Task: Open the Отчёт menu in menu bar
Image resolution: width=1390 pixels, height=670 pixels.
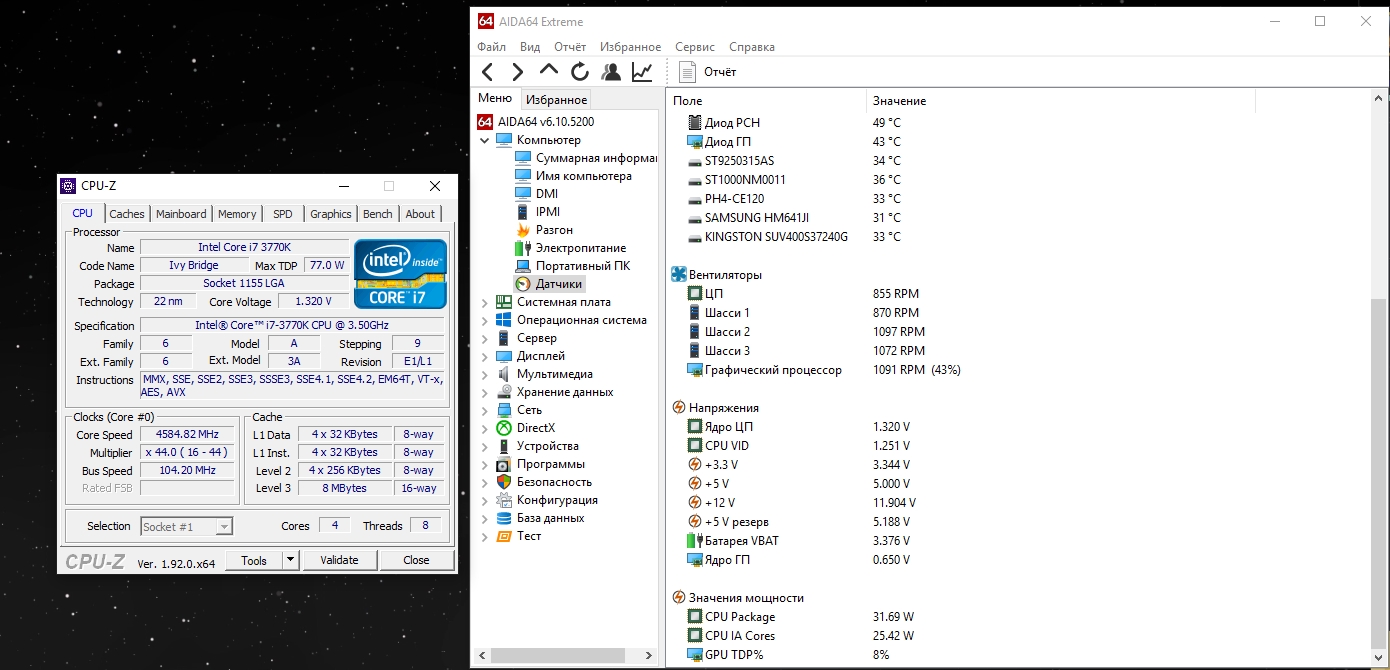Action: [x=570, y=47]
